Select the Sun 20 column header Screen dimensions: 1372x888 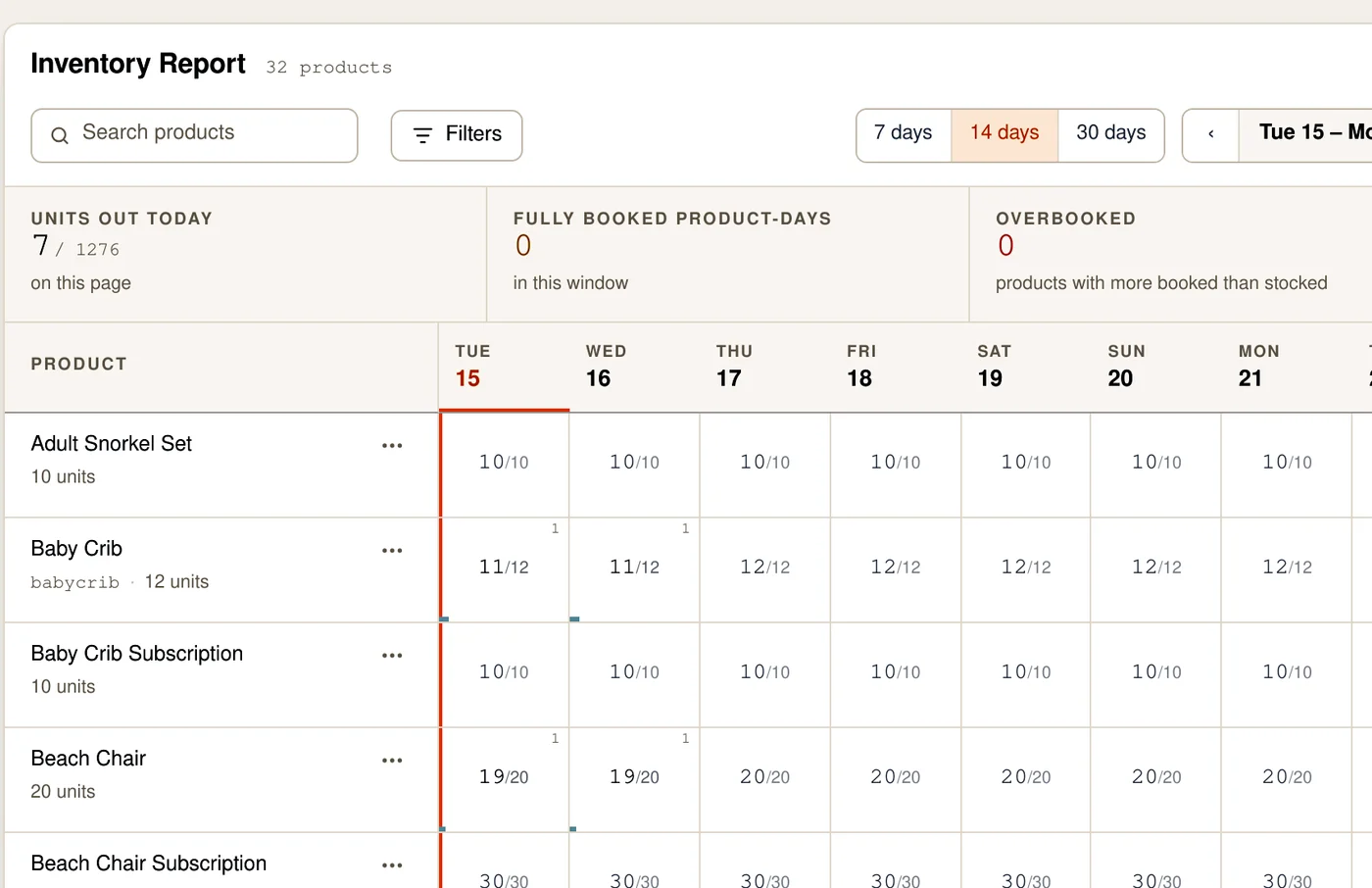(x=1156, y=367)
